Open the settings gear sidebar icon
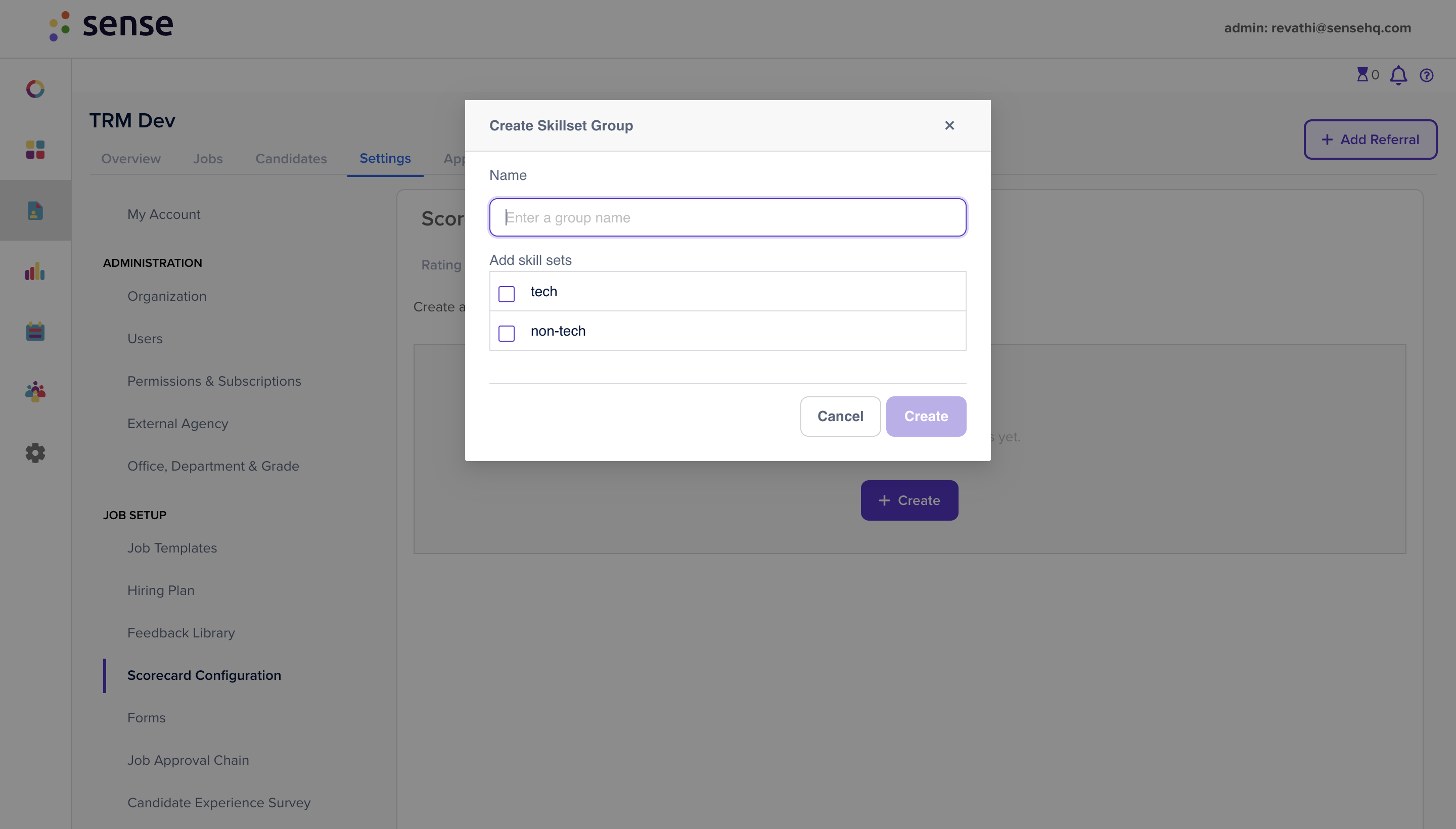Viewport: 1456px width, 829px height. point(35,452)
